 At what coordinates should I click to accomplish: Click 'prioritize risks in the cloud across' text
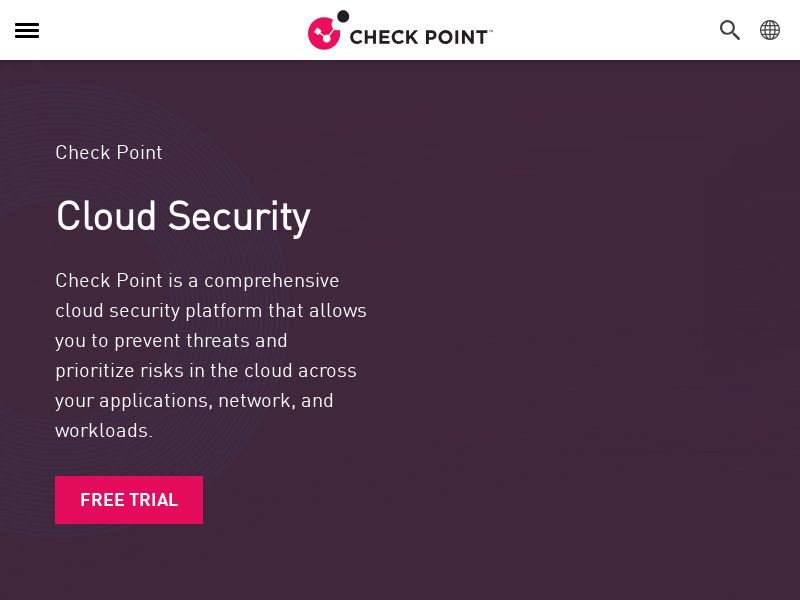[206, 370]
